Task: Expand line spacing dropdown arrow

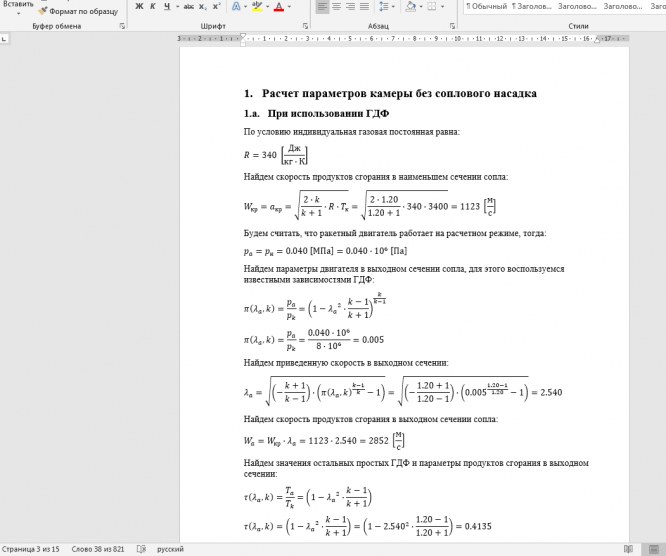Action: [393, 7]
